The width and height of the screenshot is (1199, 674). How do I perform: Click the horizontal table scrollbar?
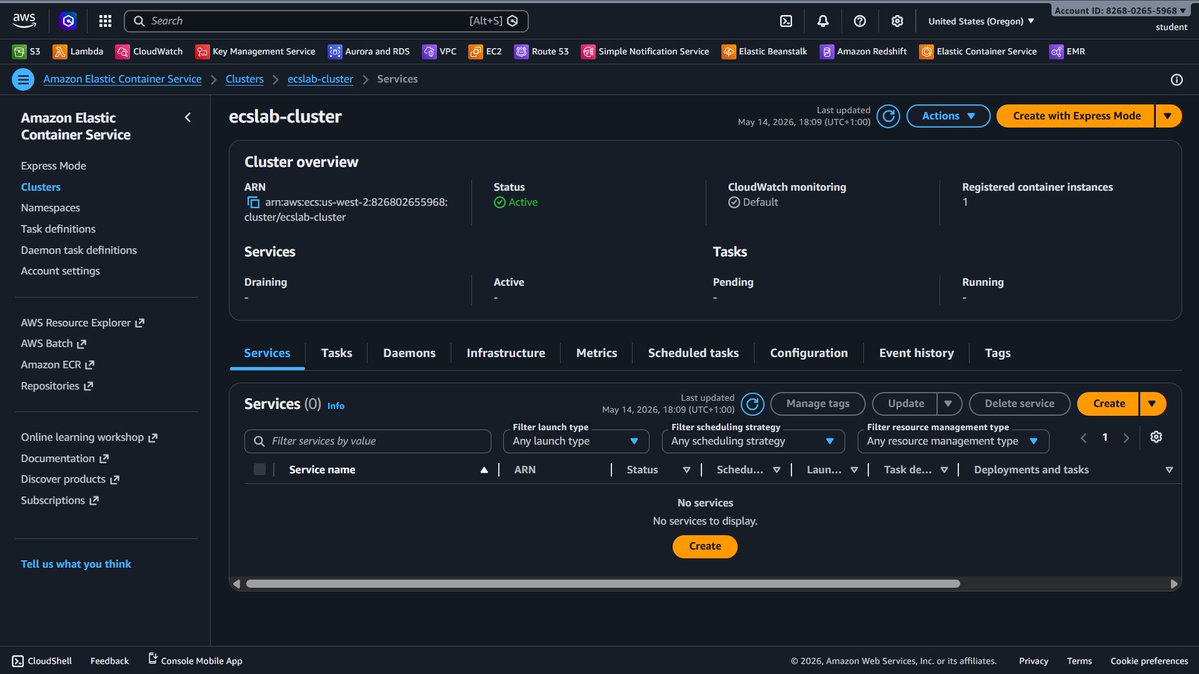603,584
